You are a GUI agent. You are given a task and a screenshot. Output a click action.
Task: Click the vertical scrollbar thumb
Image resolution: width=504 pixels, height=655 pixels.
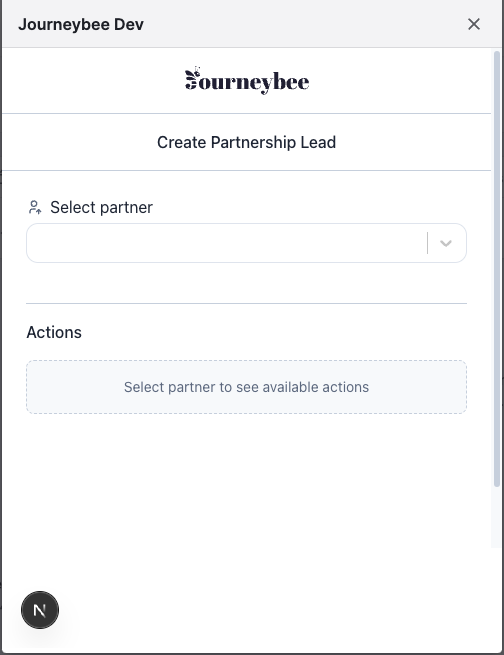(496, 269)
